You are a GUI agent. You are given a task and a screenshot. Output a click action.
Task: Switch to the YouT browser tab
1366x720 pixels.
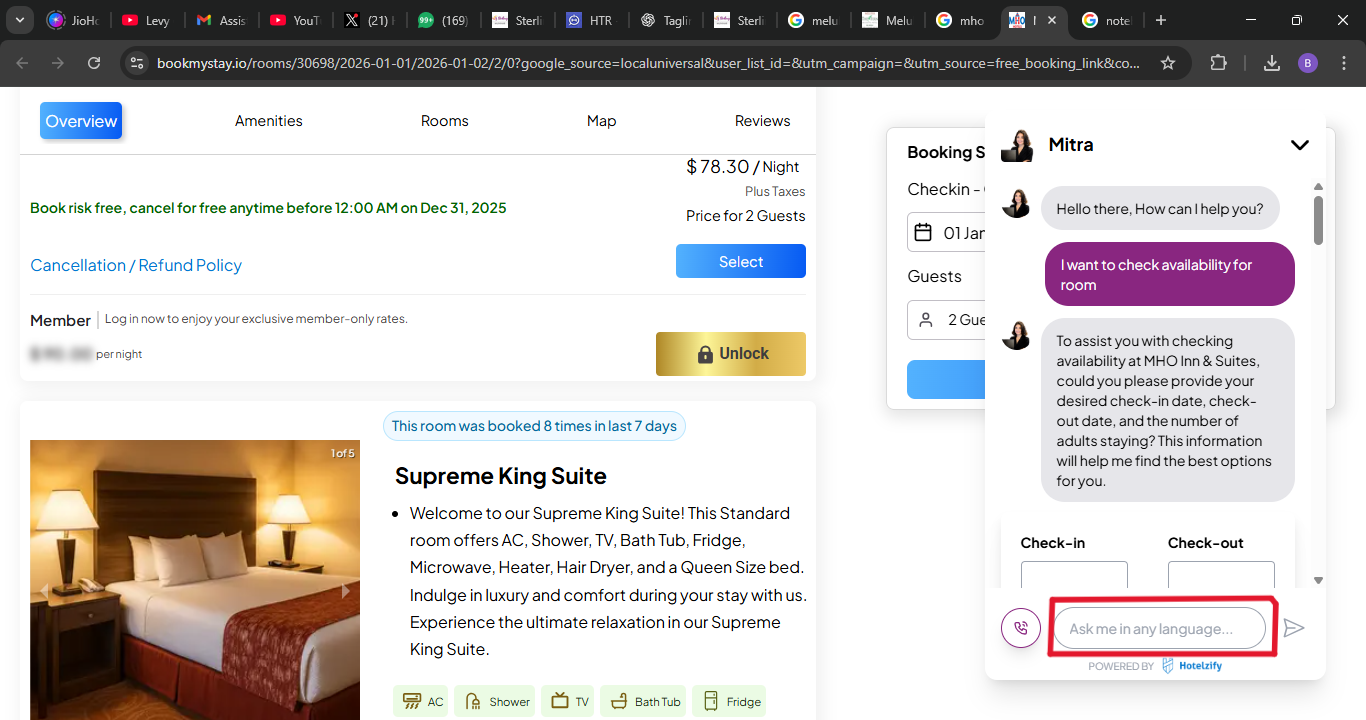pos(296,20)
